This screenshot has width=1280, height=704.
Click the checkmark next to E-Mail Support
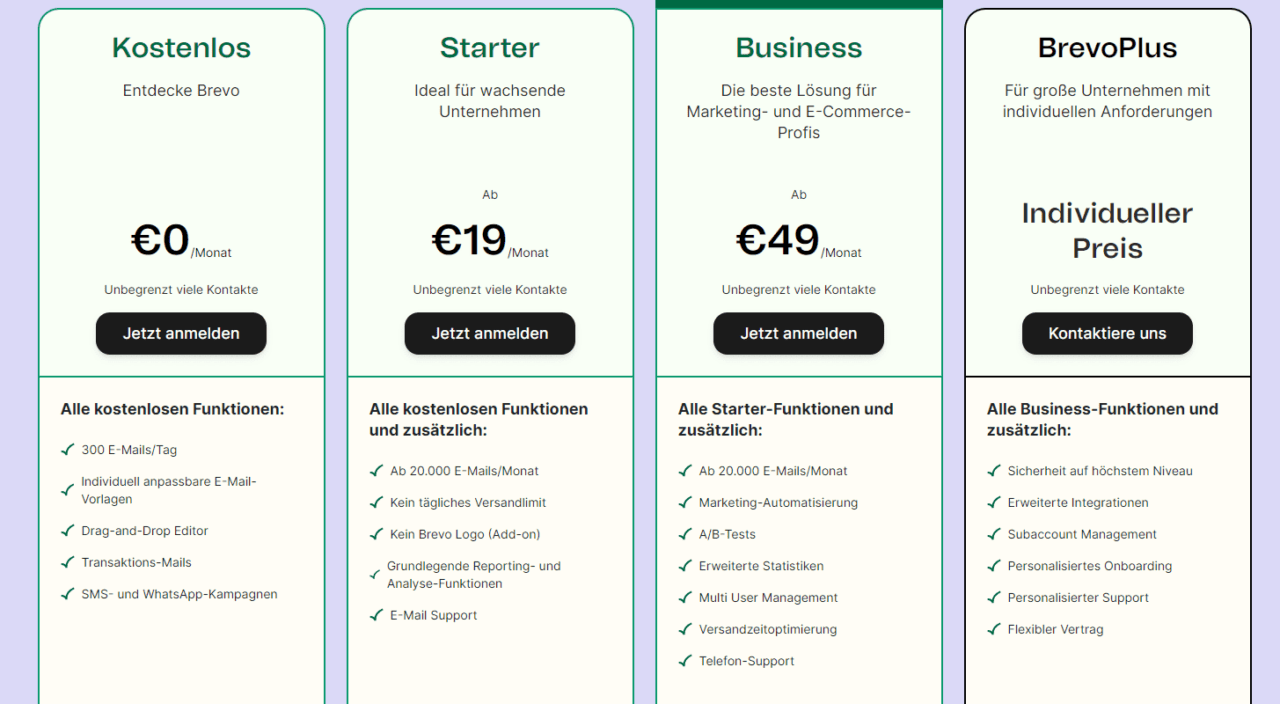pos(377,615)
